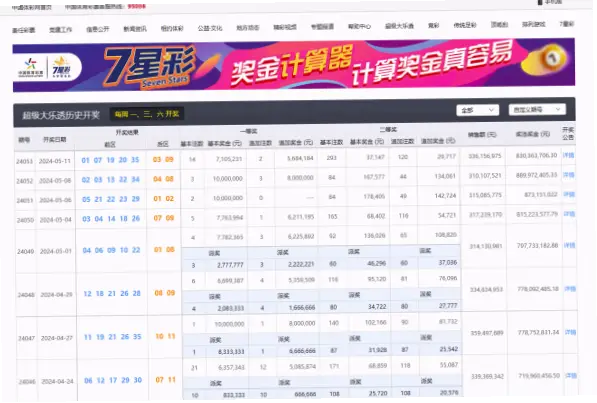This screenshot has width=597, height=403.
Task: Click the 超级大乐透历史开奖 heading
Action: (61, 115)
